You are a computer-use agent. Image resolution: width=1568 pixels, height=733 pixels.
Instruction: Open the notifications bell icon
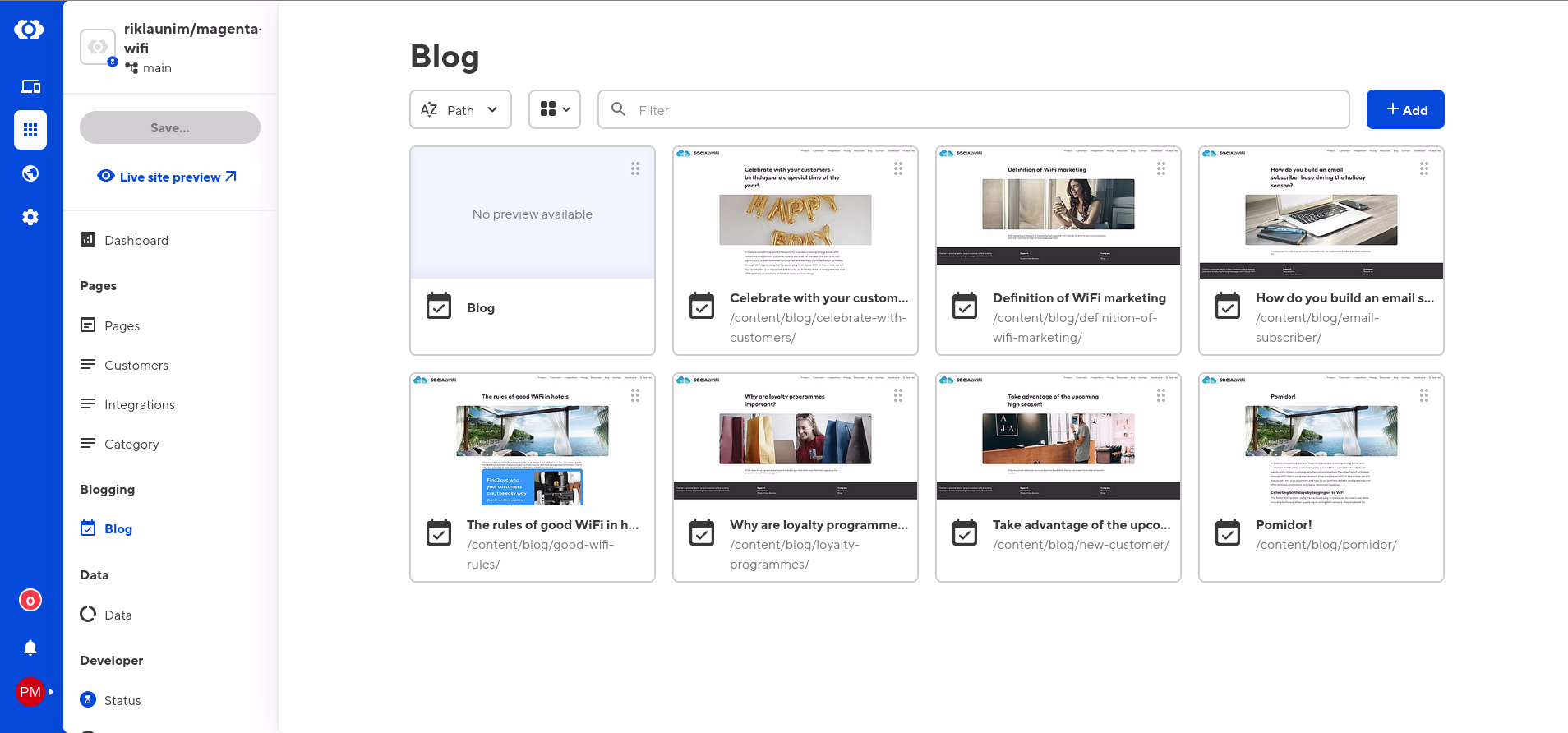click(x=30, y=648)
